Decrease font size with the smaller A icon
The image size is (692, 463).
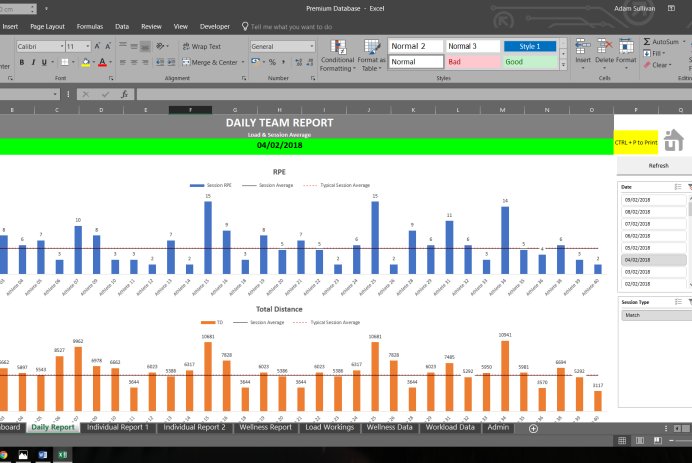point(108,46)
